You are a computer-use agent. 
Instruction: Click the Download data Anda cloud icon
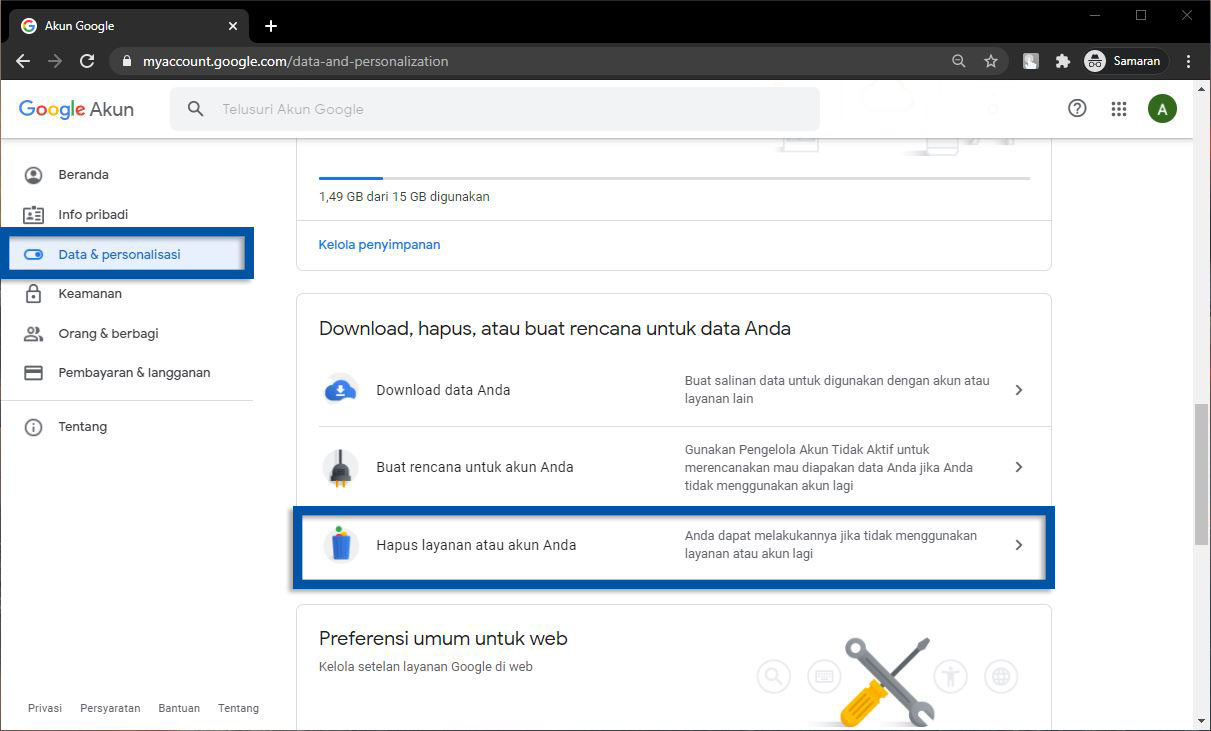pyautogui.click(x=341, y=390)
